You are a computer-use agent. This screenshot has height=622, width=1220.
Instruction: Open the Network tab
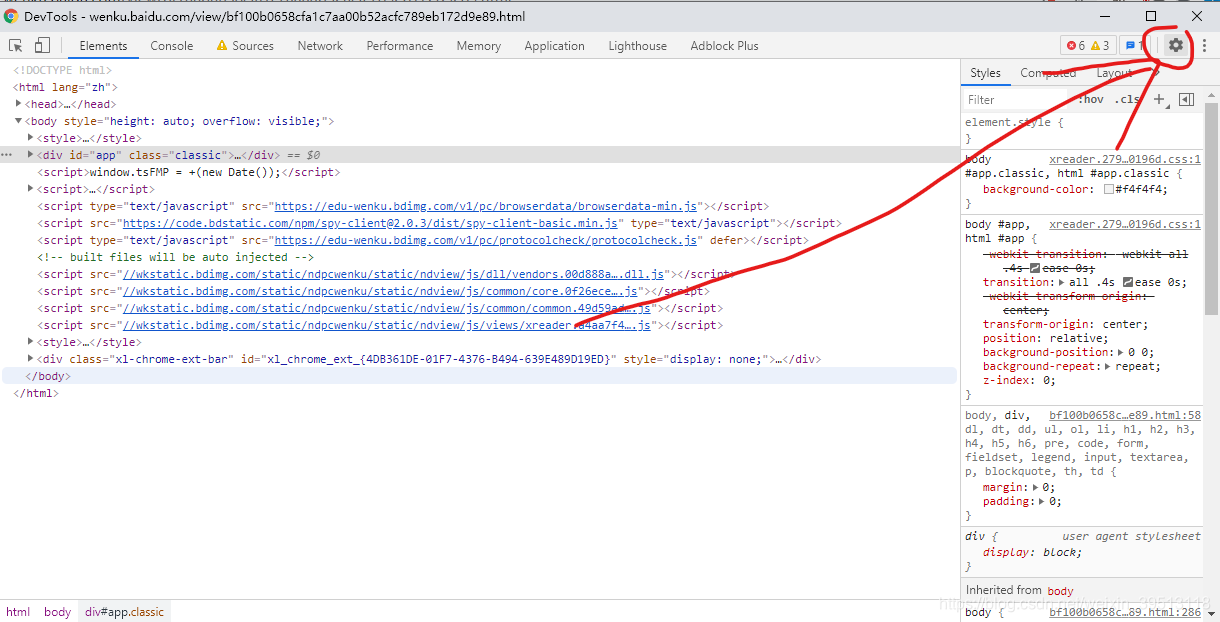pos(320,46)
